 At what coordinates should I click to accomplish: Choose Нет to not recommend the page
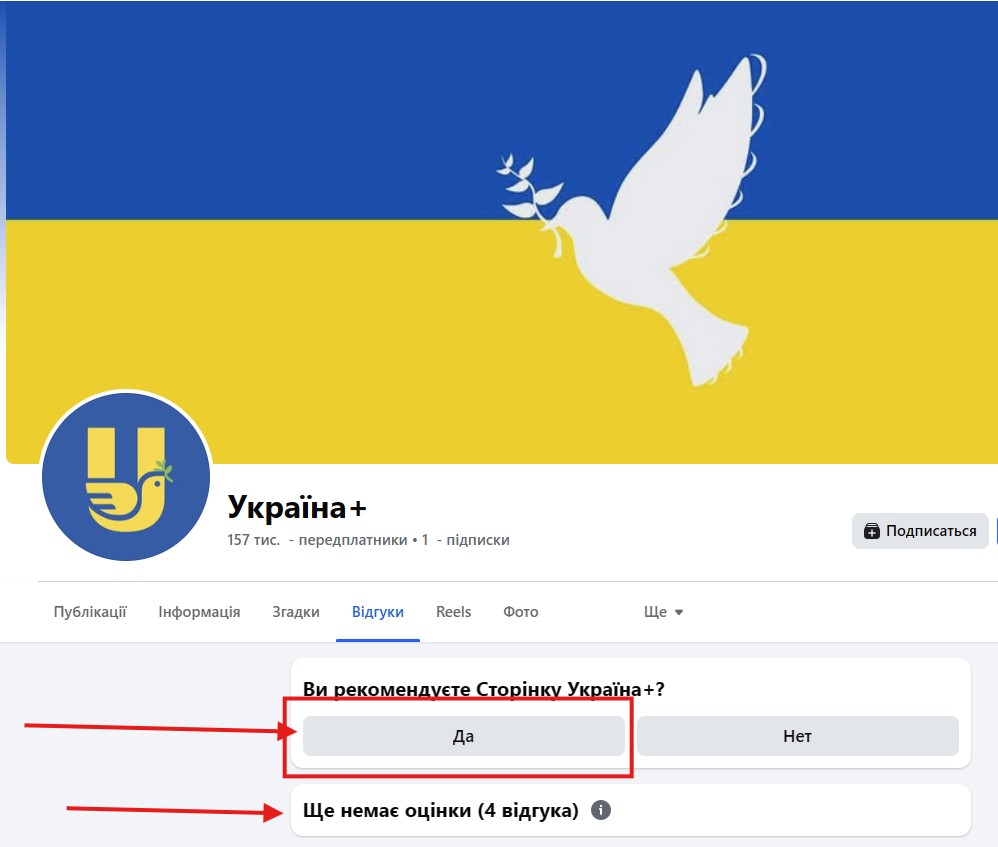click(798, 736)
